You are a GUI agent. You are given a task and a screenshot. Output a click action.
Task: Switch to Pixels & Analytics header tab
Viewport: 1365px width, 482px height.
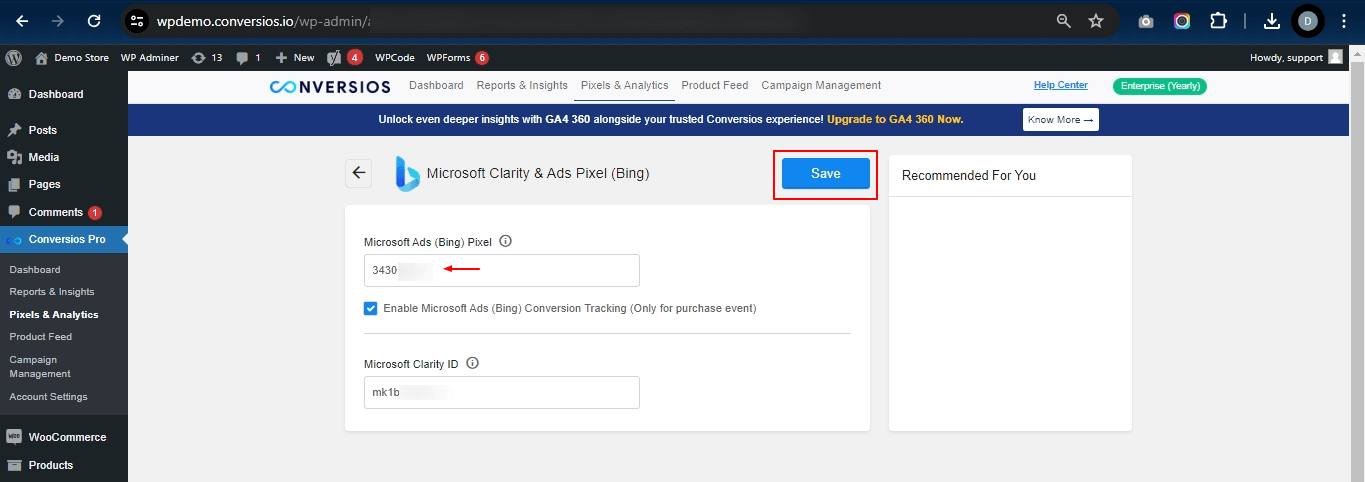(625, 86)
